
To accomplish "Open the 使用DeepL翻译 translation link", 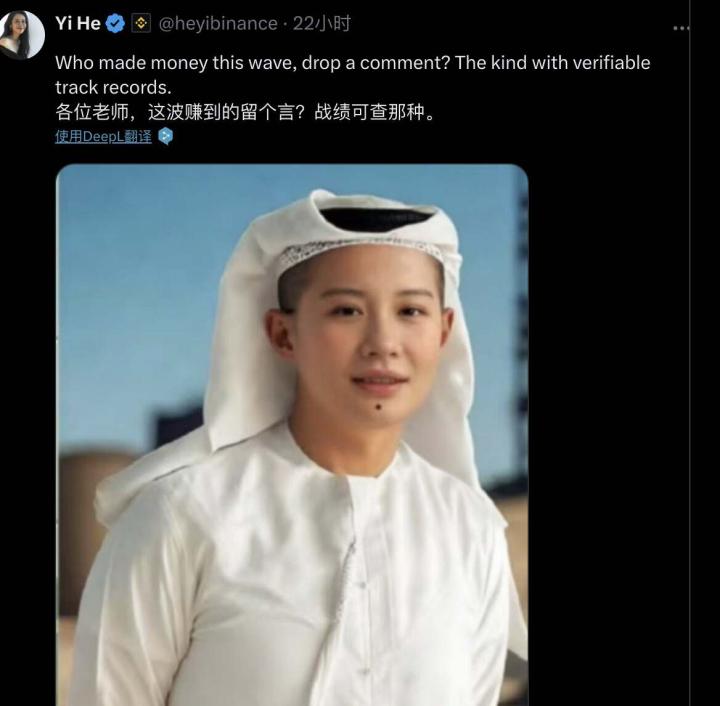I will pyautogui.click(x=103, y=136).
